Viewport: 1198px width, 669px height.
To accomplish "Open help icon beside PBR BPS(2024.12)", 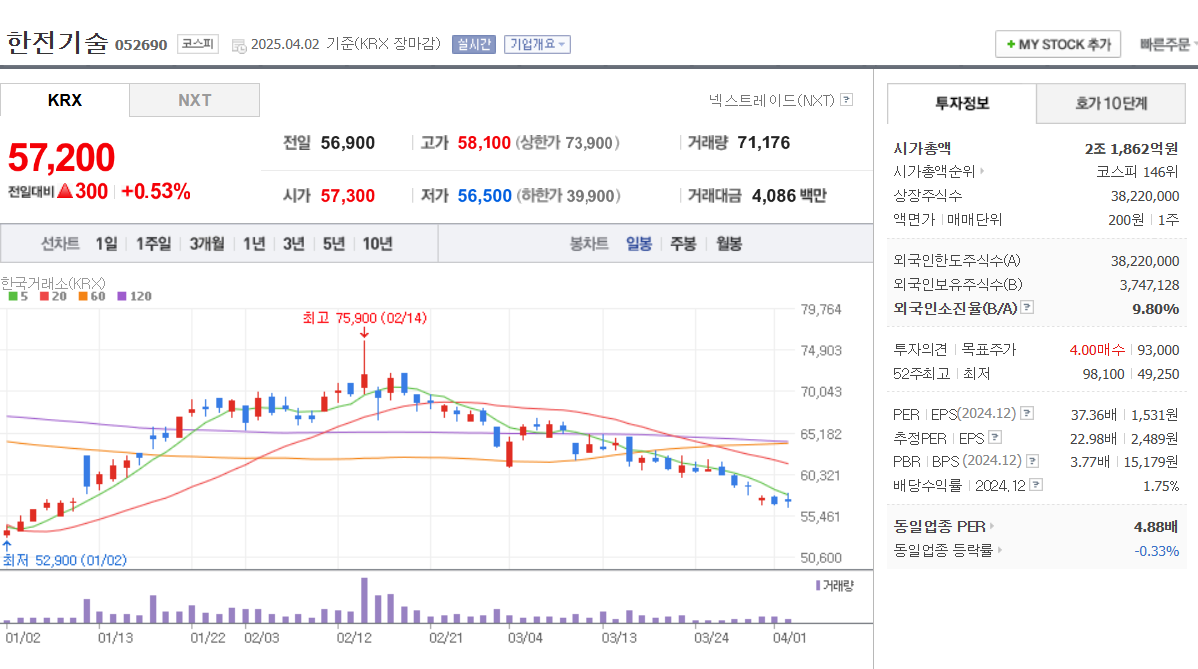I will (1033, 461).
